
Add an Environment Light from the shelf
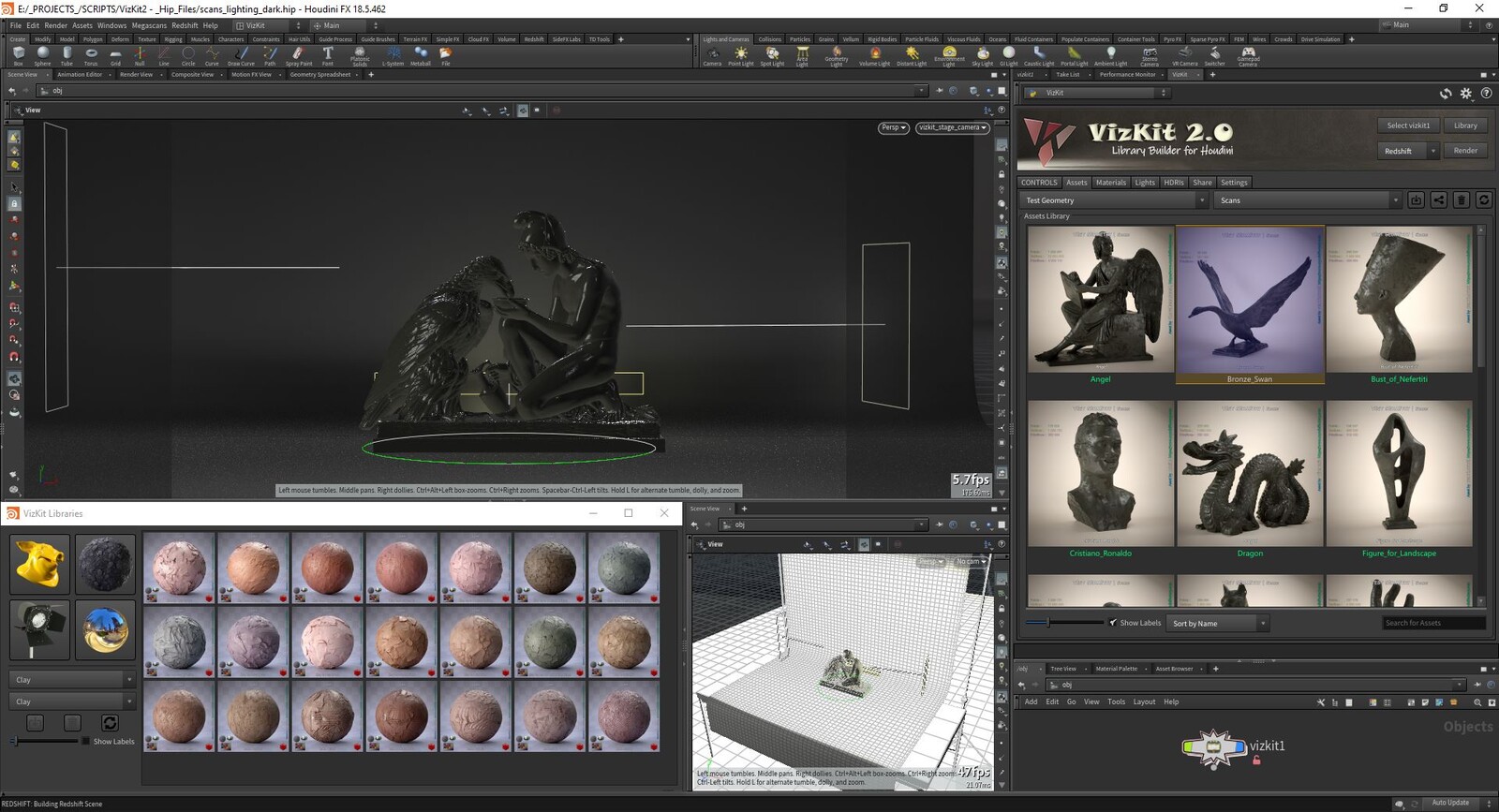point(949,56)
